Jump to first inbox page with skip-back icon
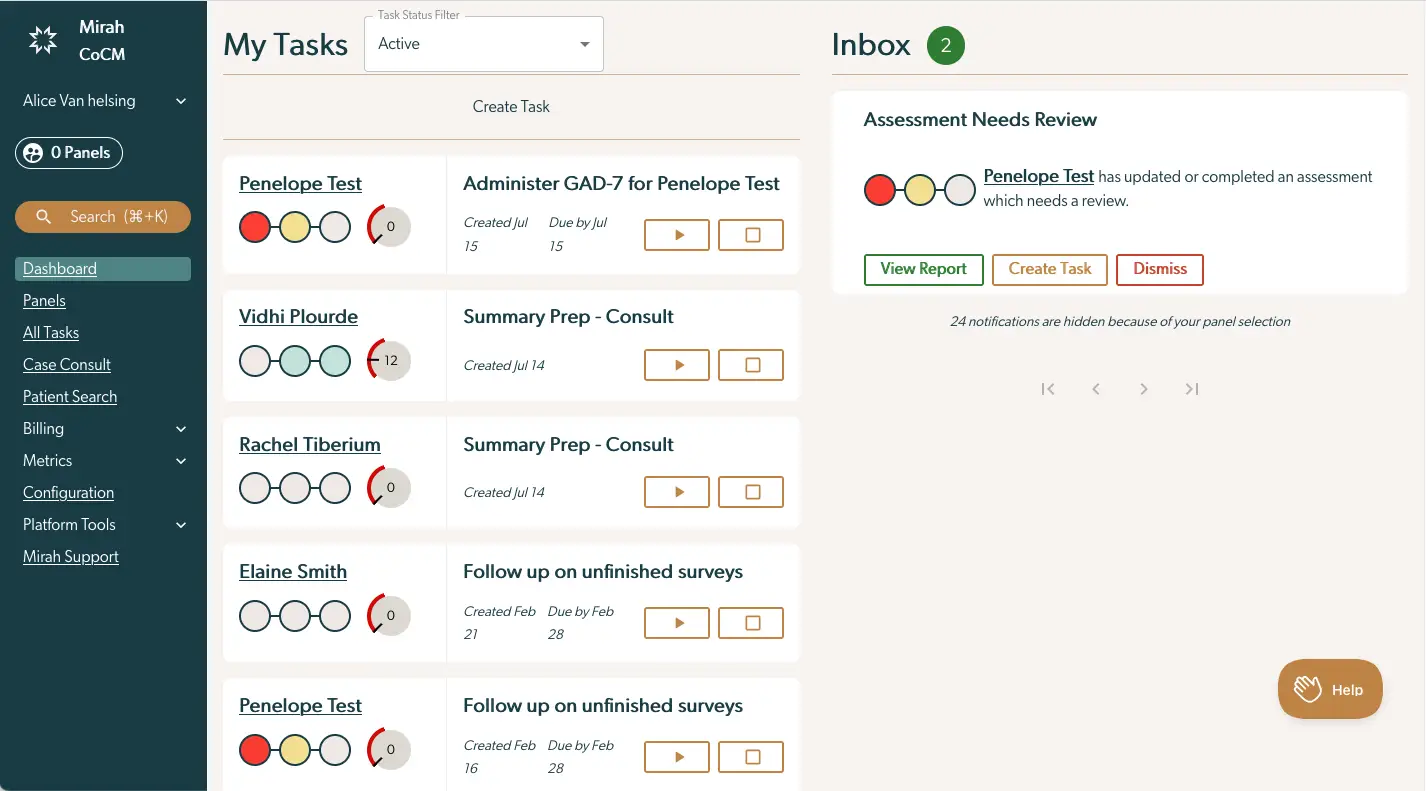The width and height of the screenshot is (1426, 791). click(x=1047, y=388)
